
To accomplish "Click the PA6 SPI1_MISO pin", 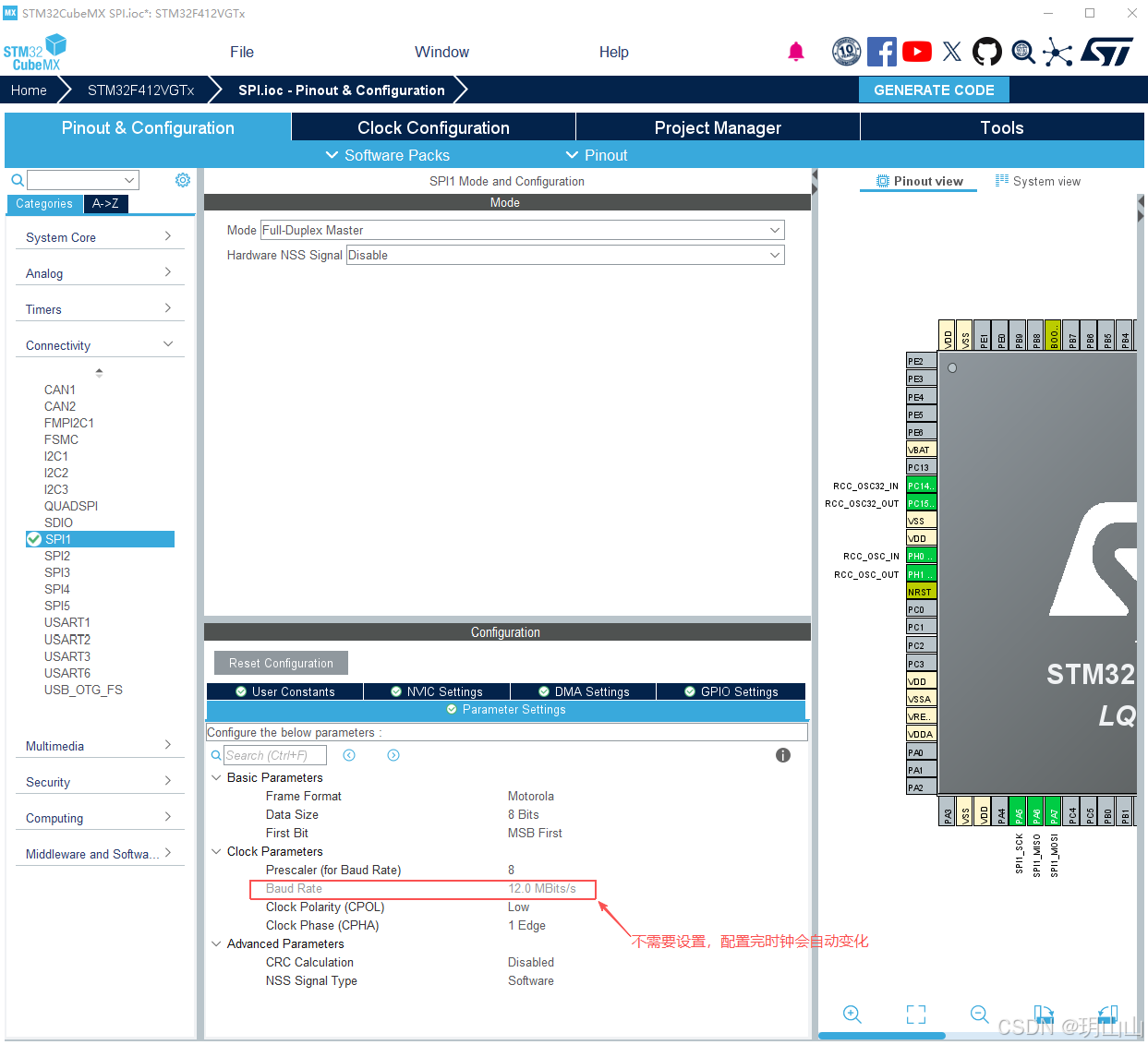I will click(1036, 811).
